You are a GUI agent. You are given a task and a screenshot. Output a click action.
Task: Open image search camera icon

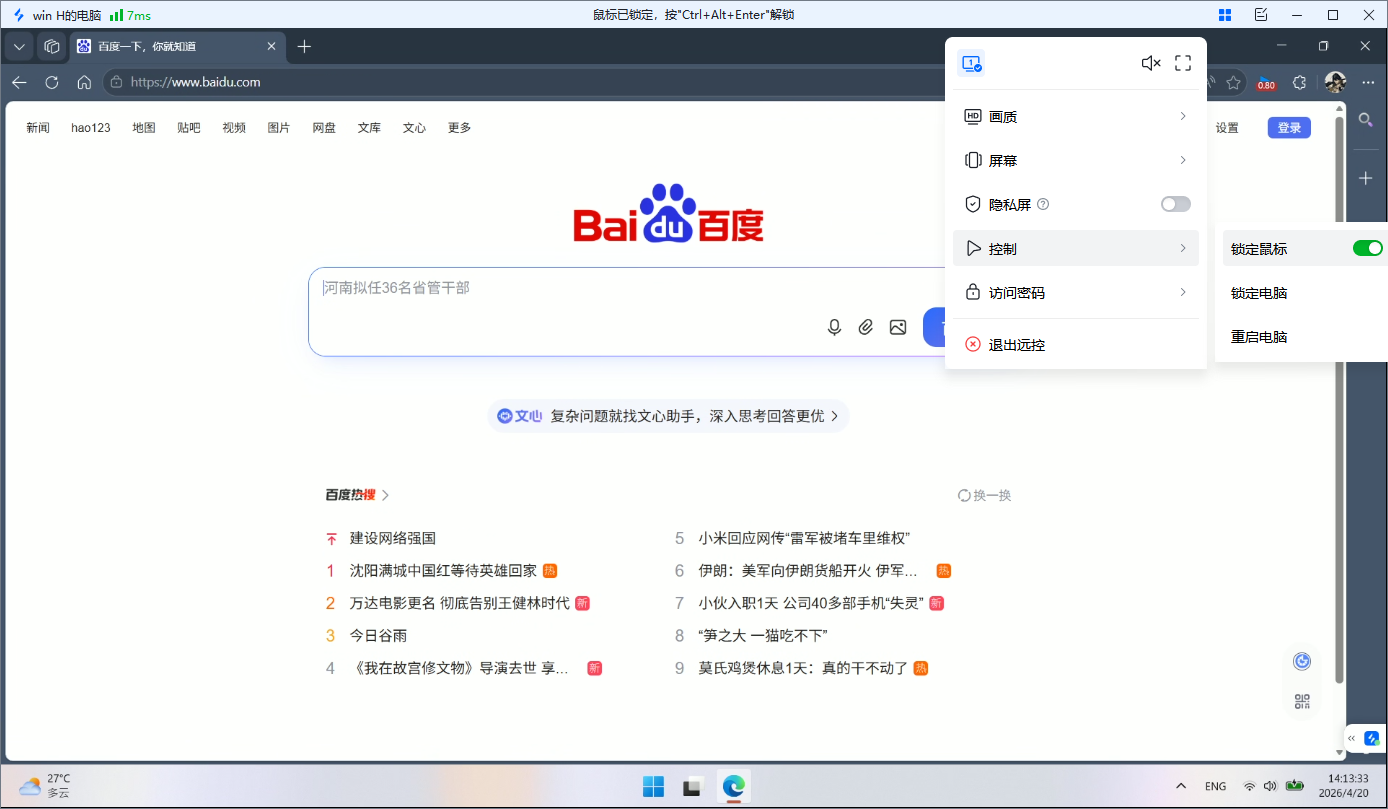click(x=898, y=327)
